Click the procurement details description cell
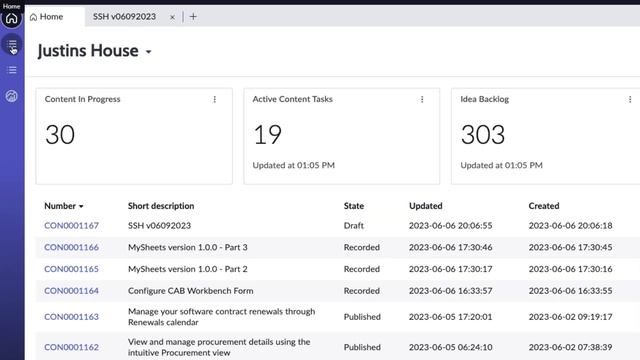Viewport: 640px width, 360px height. [219, 347]
